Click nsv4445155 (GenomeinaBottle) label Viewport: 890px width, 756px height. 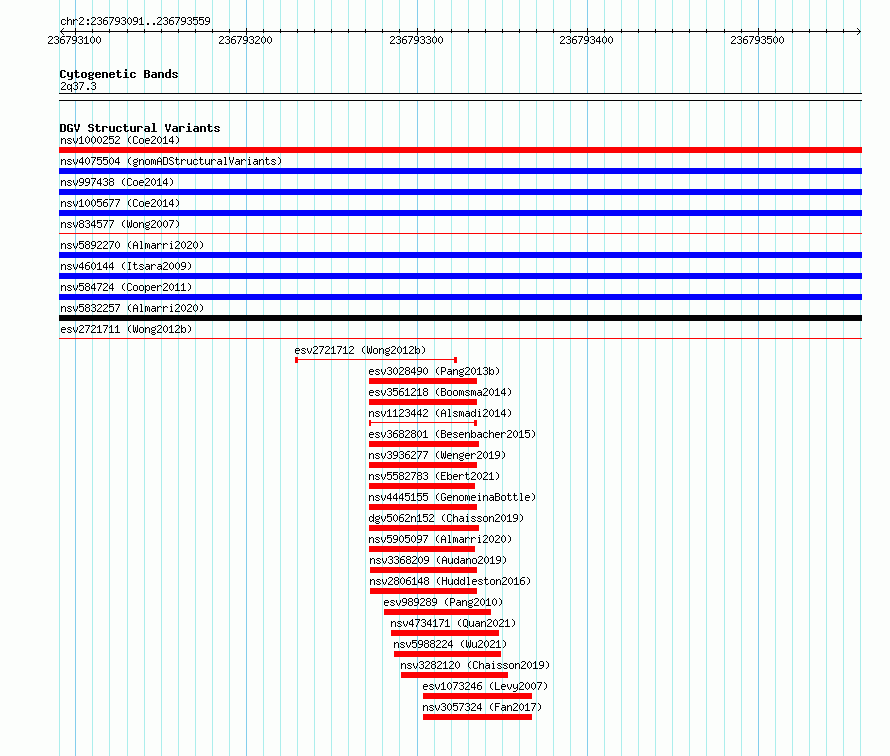pos(452,497)
